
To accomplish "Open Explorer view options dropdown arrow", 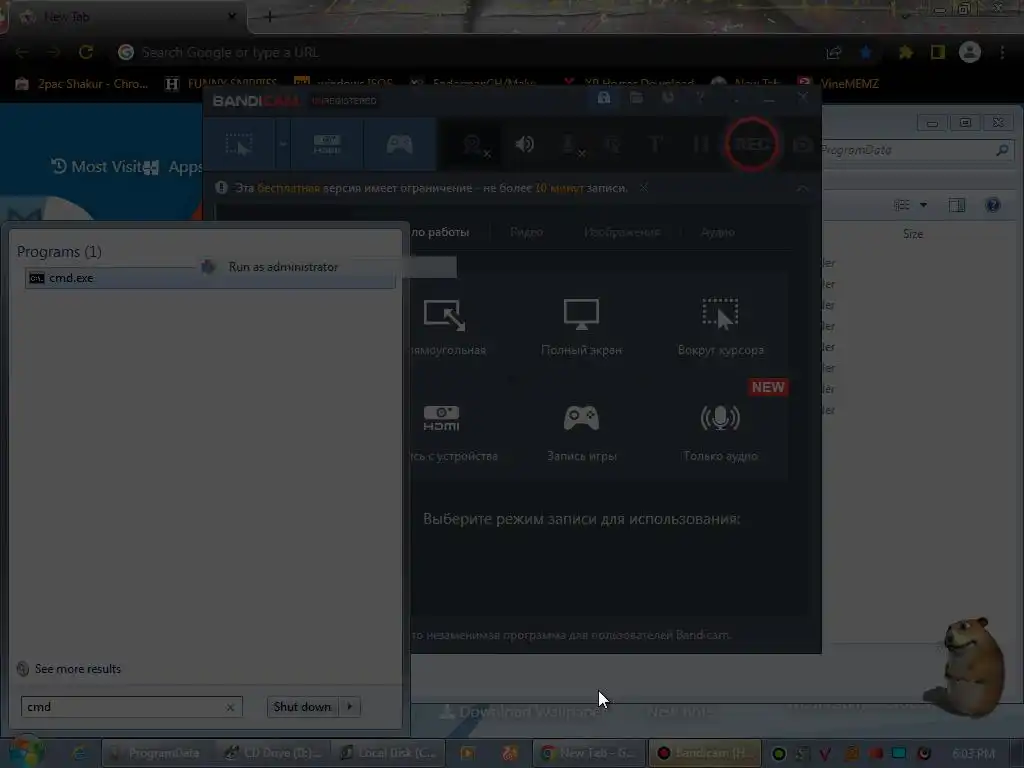I will coord(923,205).
